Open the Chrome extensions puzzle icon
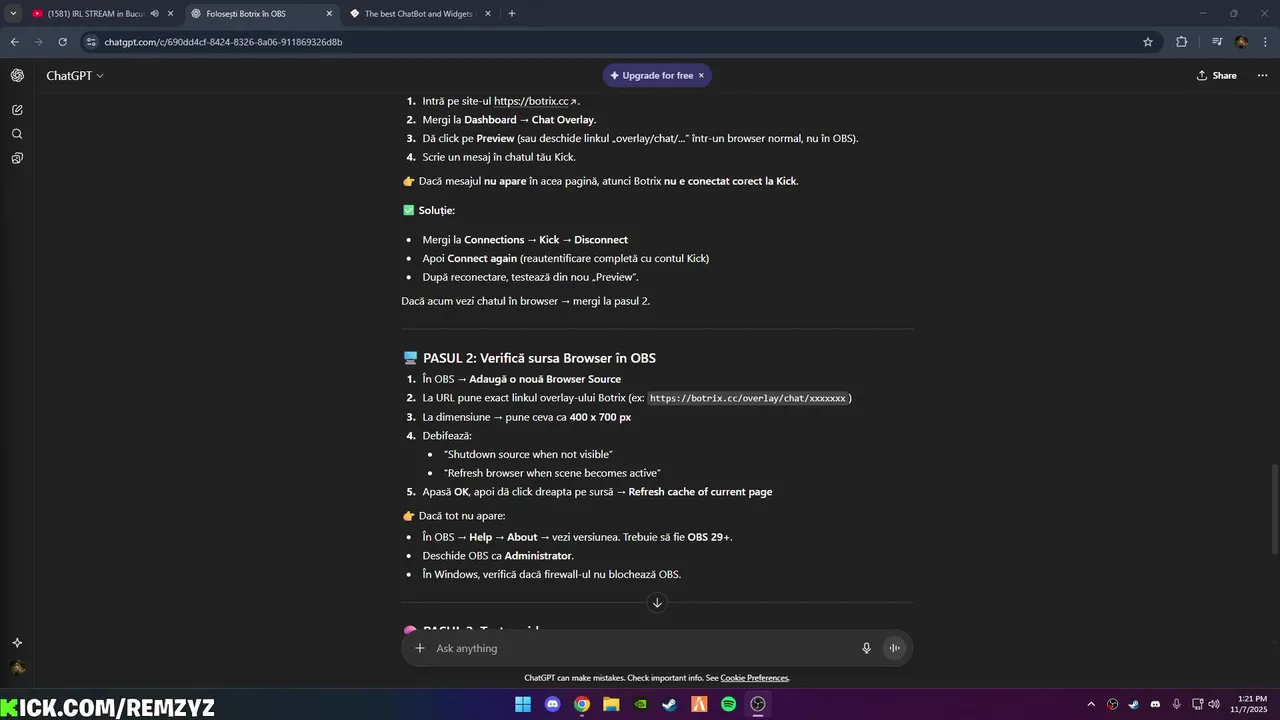 pos(1182,42)
